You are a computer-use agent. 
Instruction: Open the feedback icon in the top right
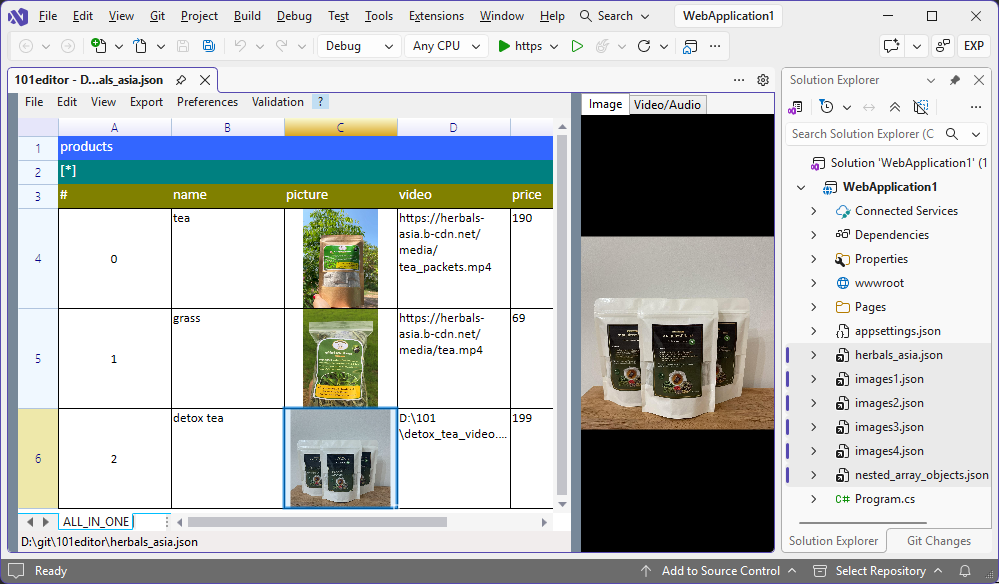tap(891, 46)
